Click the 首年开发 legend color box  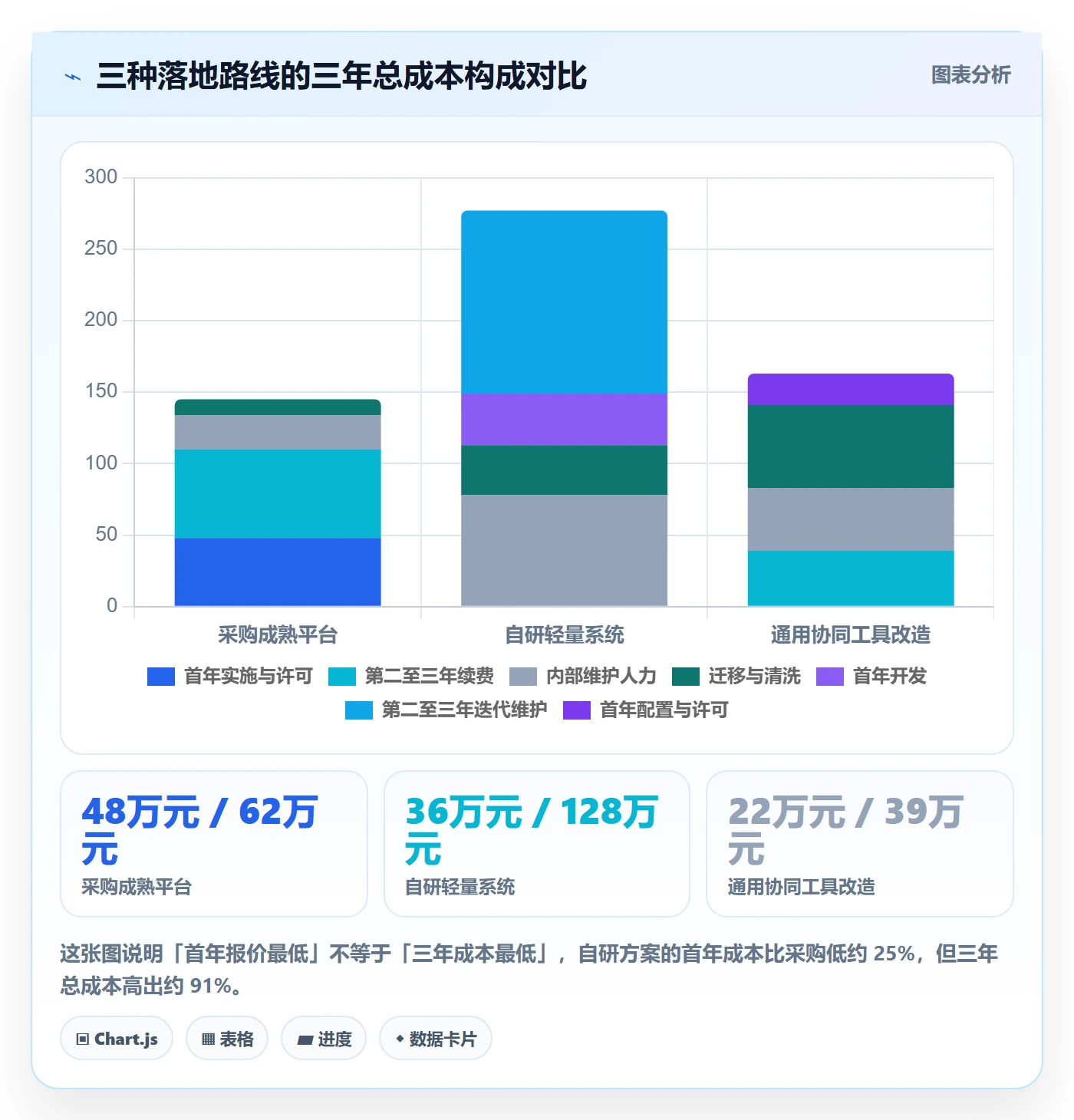coord(830,677)
